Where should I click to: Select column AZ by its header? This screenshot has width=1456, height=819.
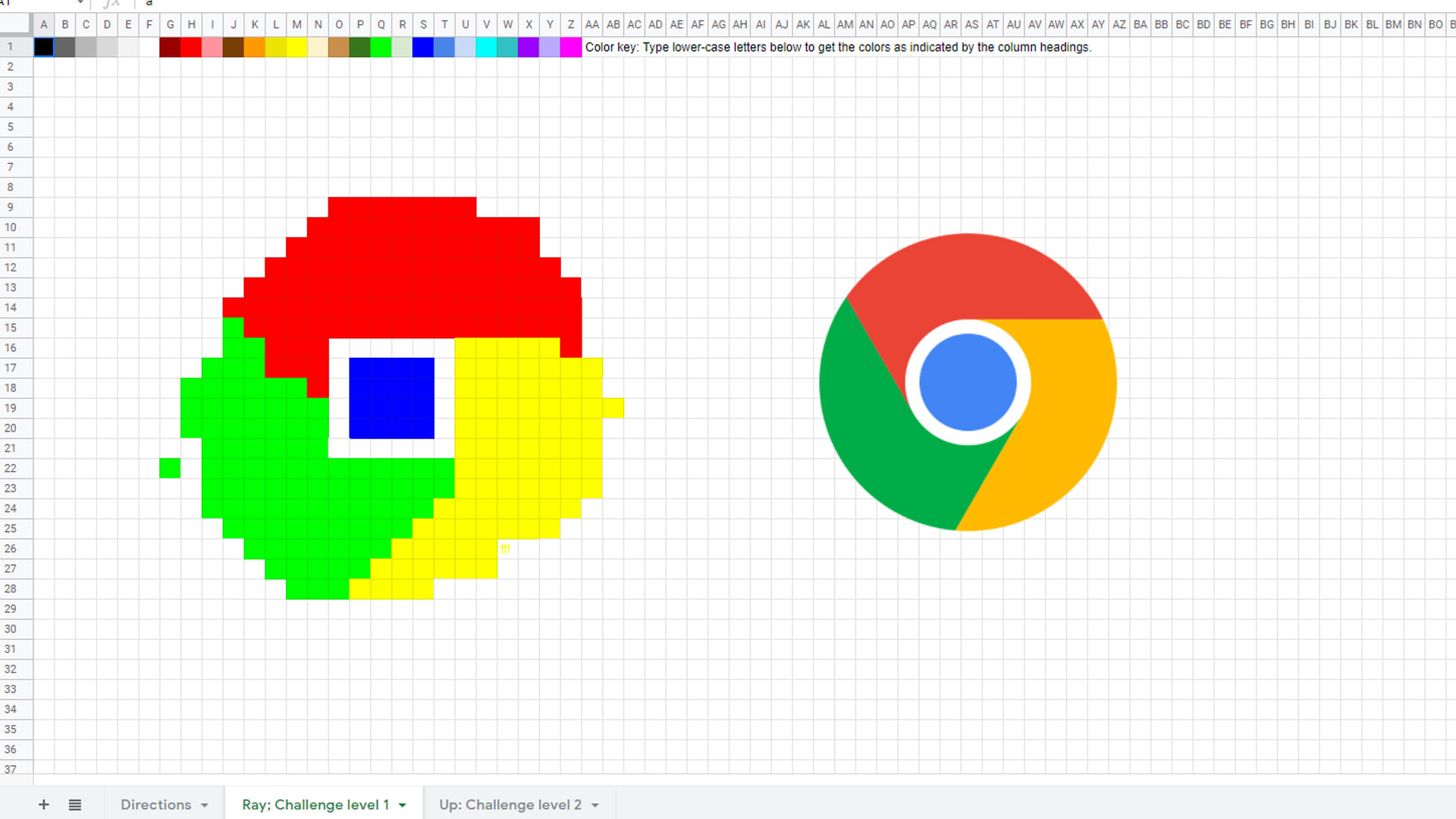(1119, 24)
